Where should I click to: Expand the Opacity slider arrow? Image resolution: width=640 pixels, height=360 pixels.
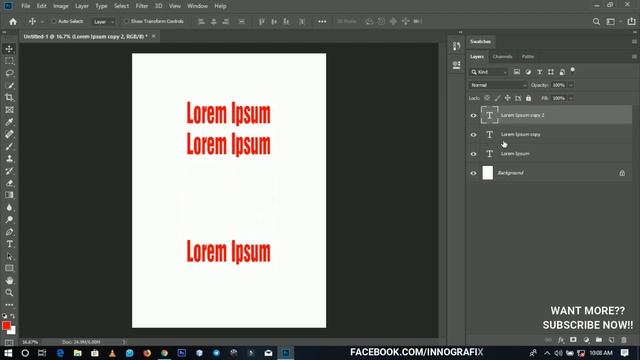(x=571, y=85)
